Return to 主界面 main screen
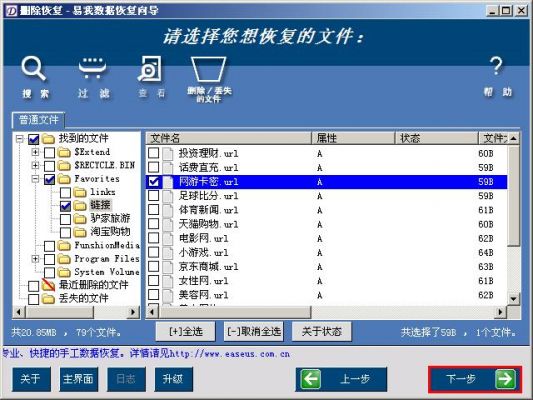The height and width of the screenshot is (400, 533). pyautogui.click(x=79, y=379)
